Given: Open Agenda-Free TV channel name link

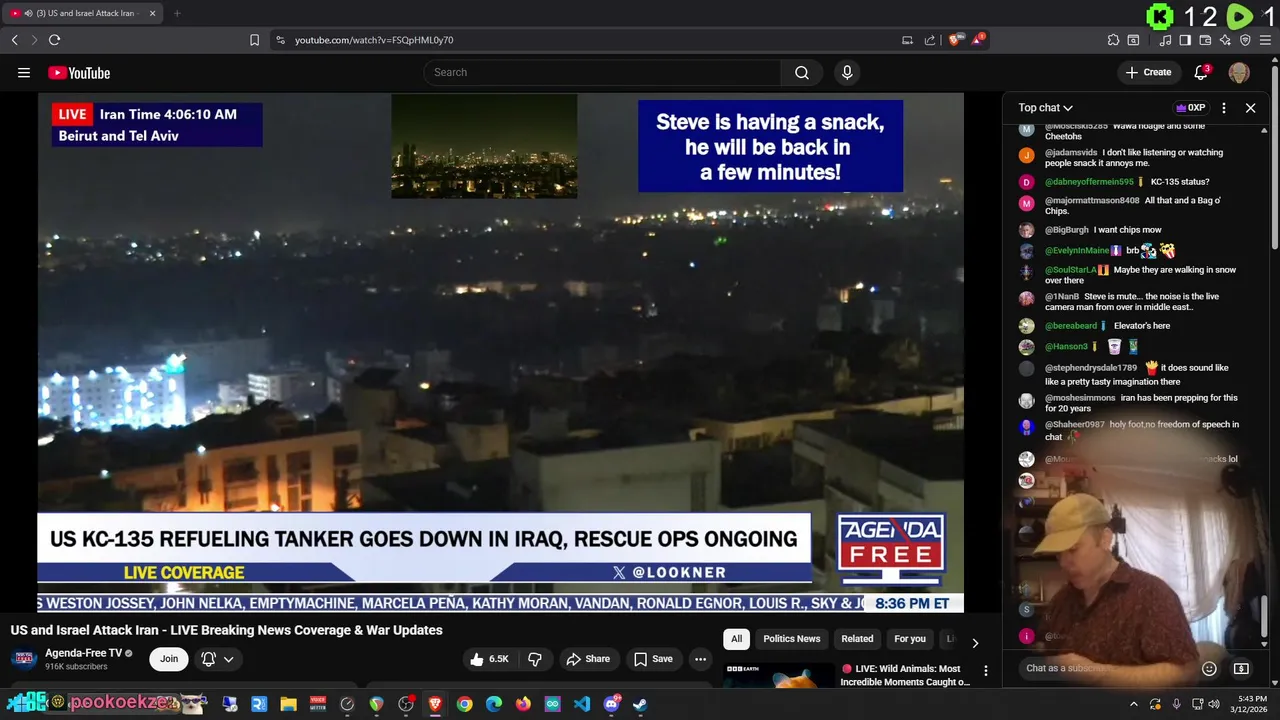Looking at the screenshot, I should pos(83,653).
